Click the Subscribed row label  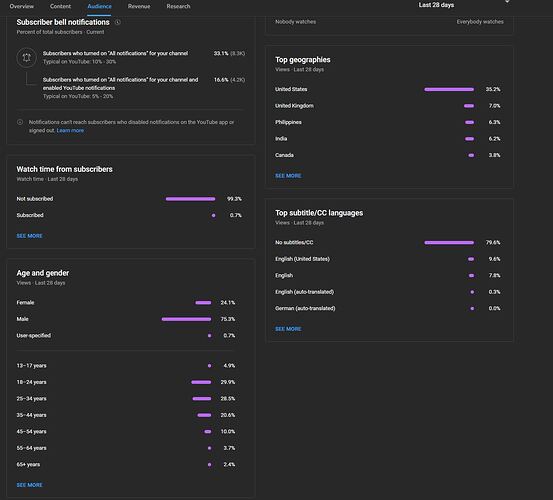pyautogui.click(x=30, y=215)
